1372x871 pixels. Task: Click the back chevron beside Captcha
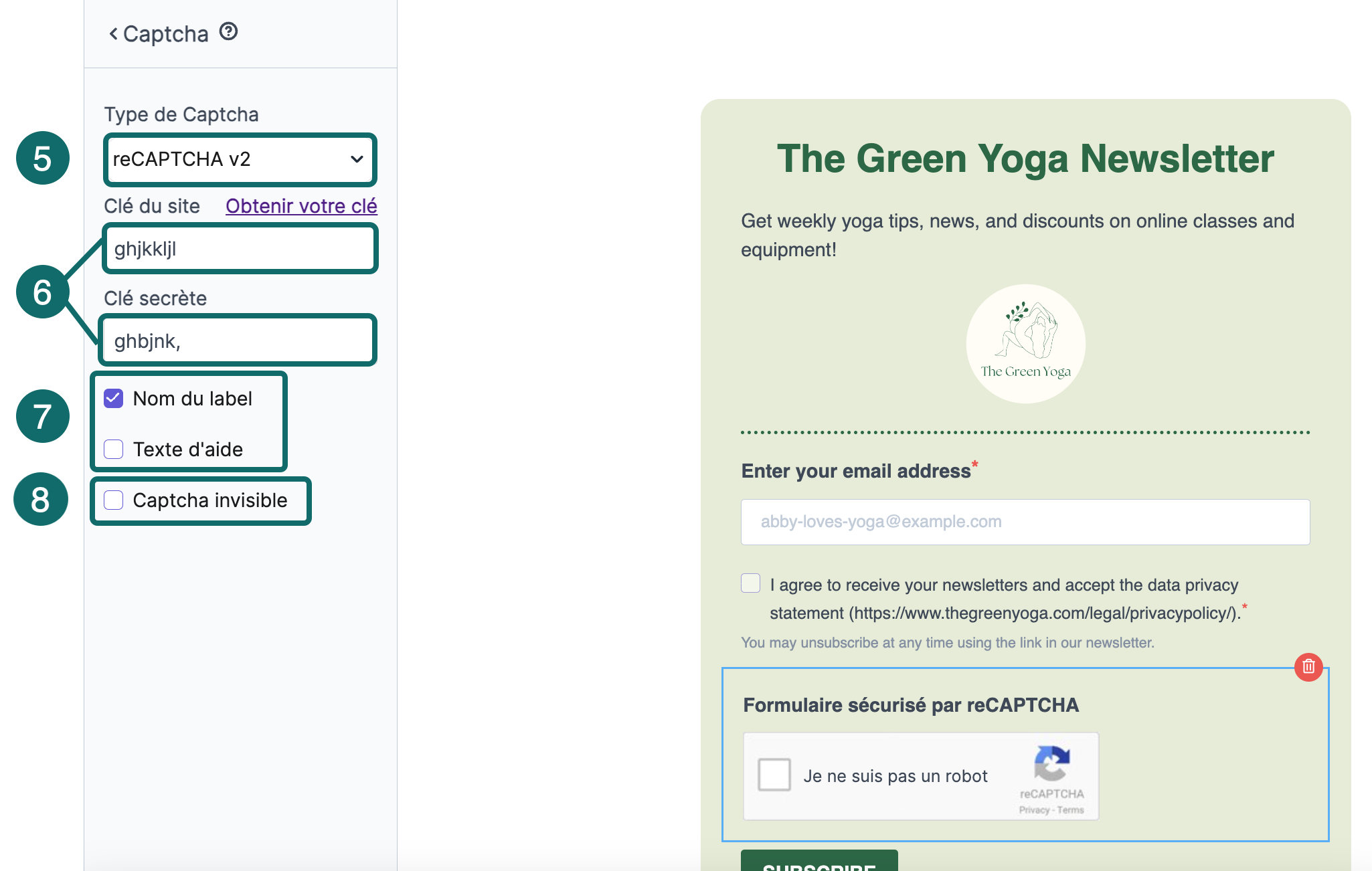(113, 33)
